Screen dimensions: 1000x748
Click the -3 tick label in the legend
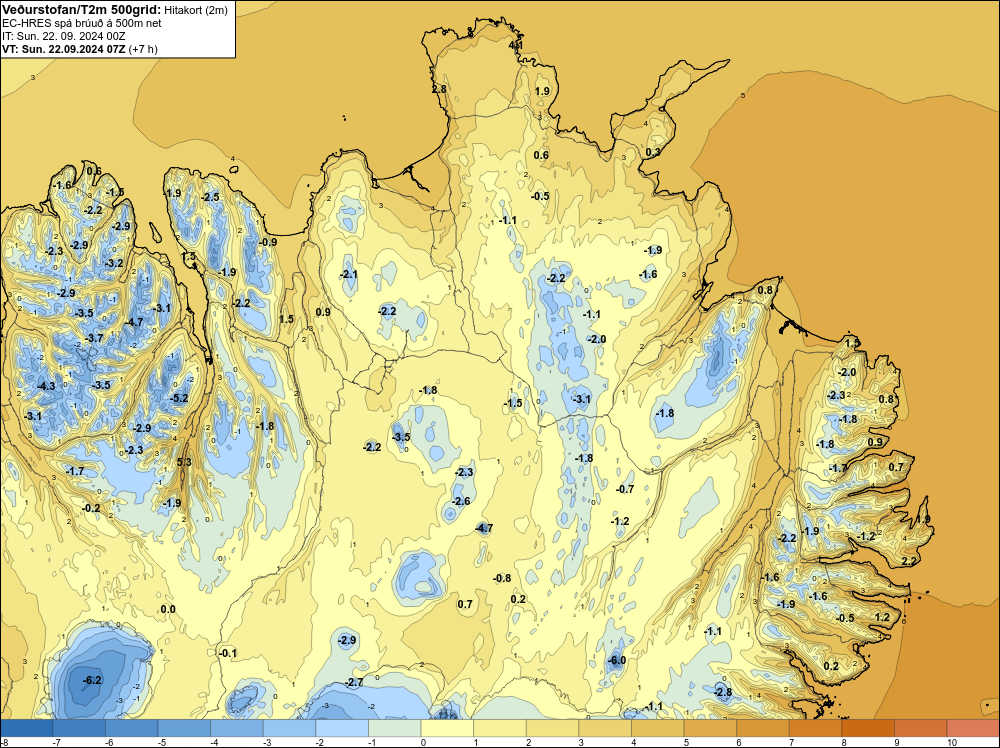(x=268, y=742)
